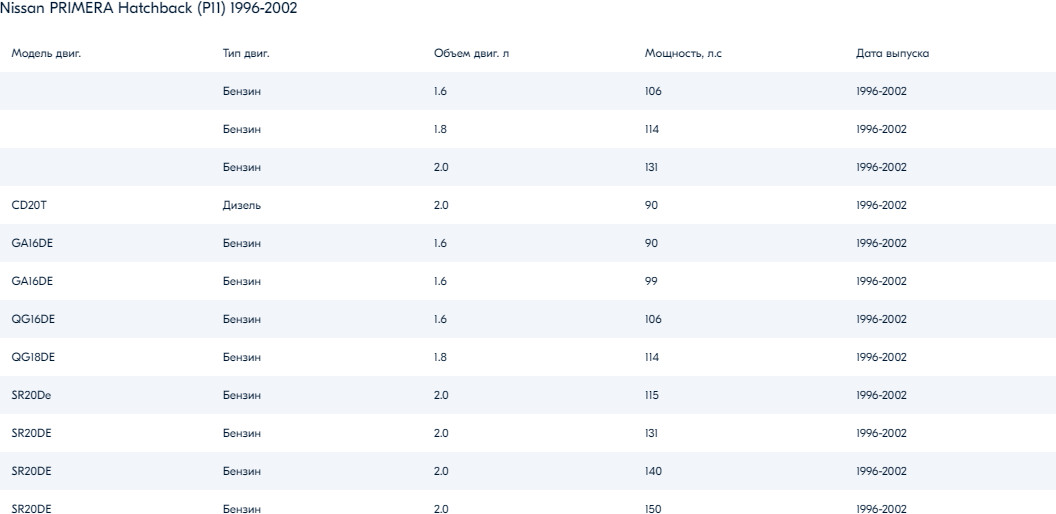Click the Nissan PRIMERA Hatchback (P11) title

[148, 8]
